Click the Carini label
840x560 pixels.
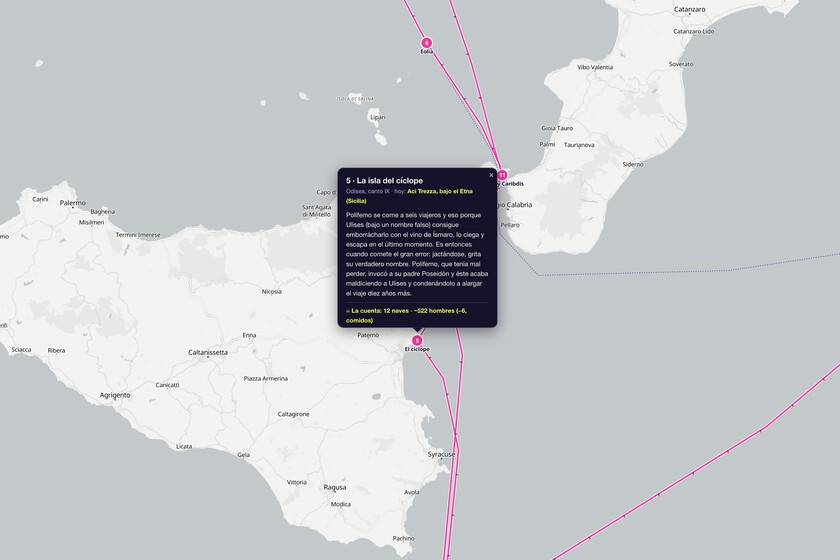coord(40,199)
